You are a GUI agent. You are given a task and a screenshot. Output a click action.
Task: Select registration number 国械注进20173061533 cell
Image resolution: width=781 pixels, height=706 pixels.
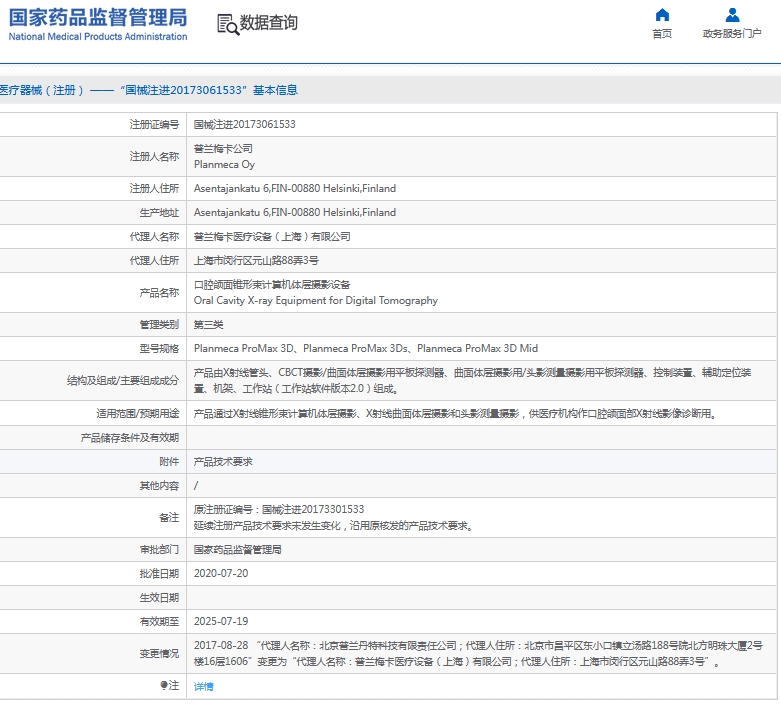(245, 125)
